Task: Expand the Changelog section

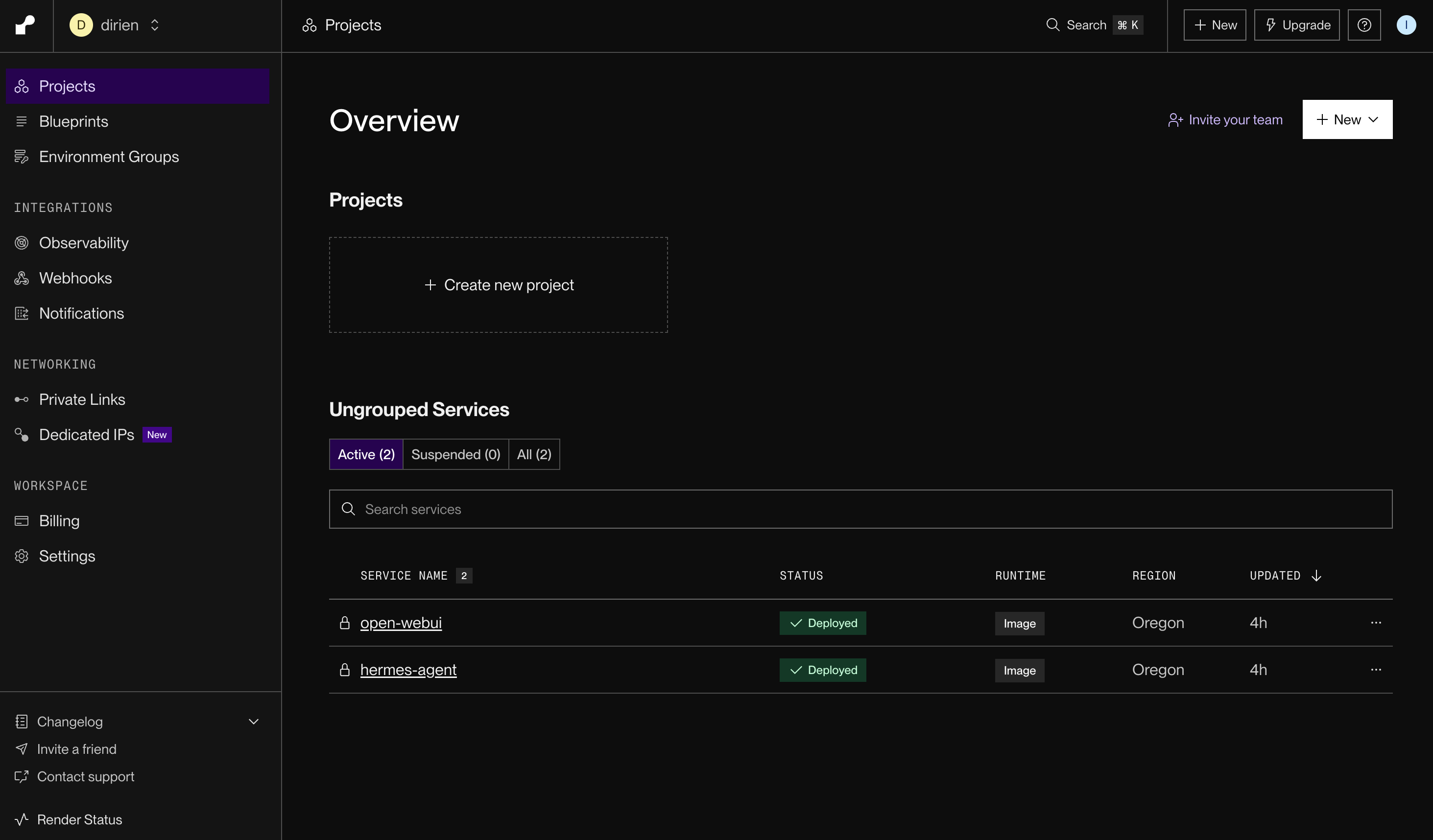Action: [x=254, y=722]
